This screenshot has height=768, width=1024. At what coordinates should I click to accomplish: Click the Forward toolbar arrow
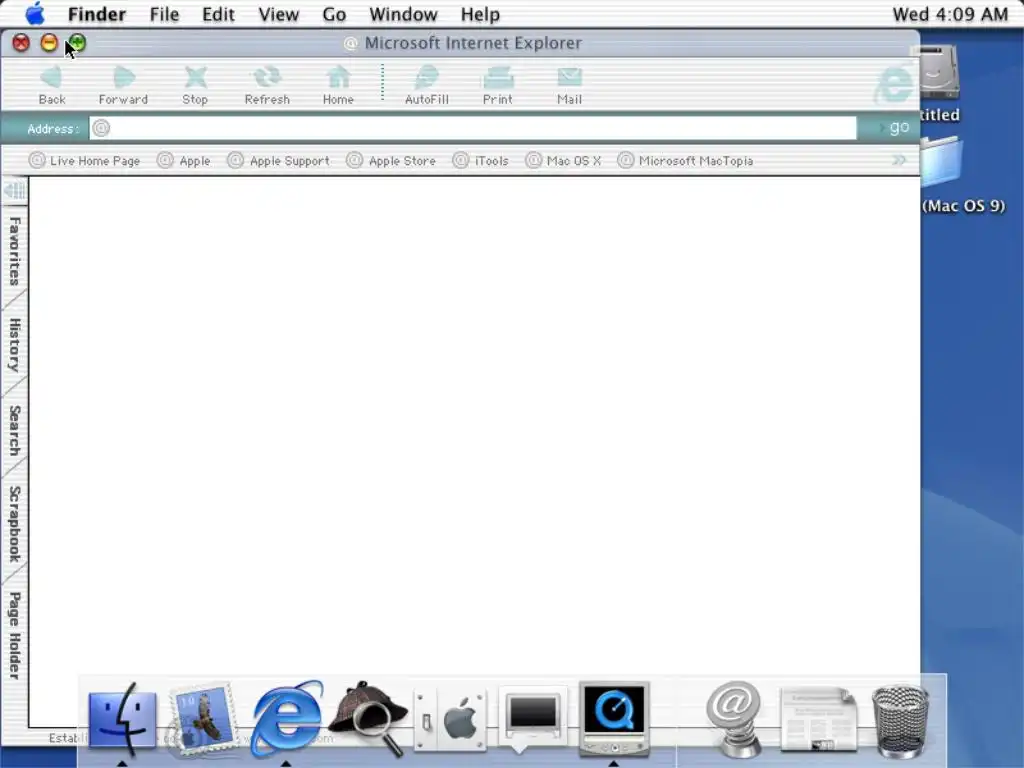click(x=123, y=84)
